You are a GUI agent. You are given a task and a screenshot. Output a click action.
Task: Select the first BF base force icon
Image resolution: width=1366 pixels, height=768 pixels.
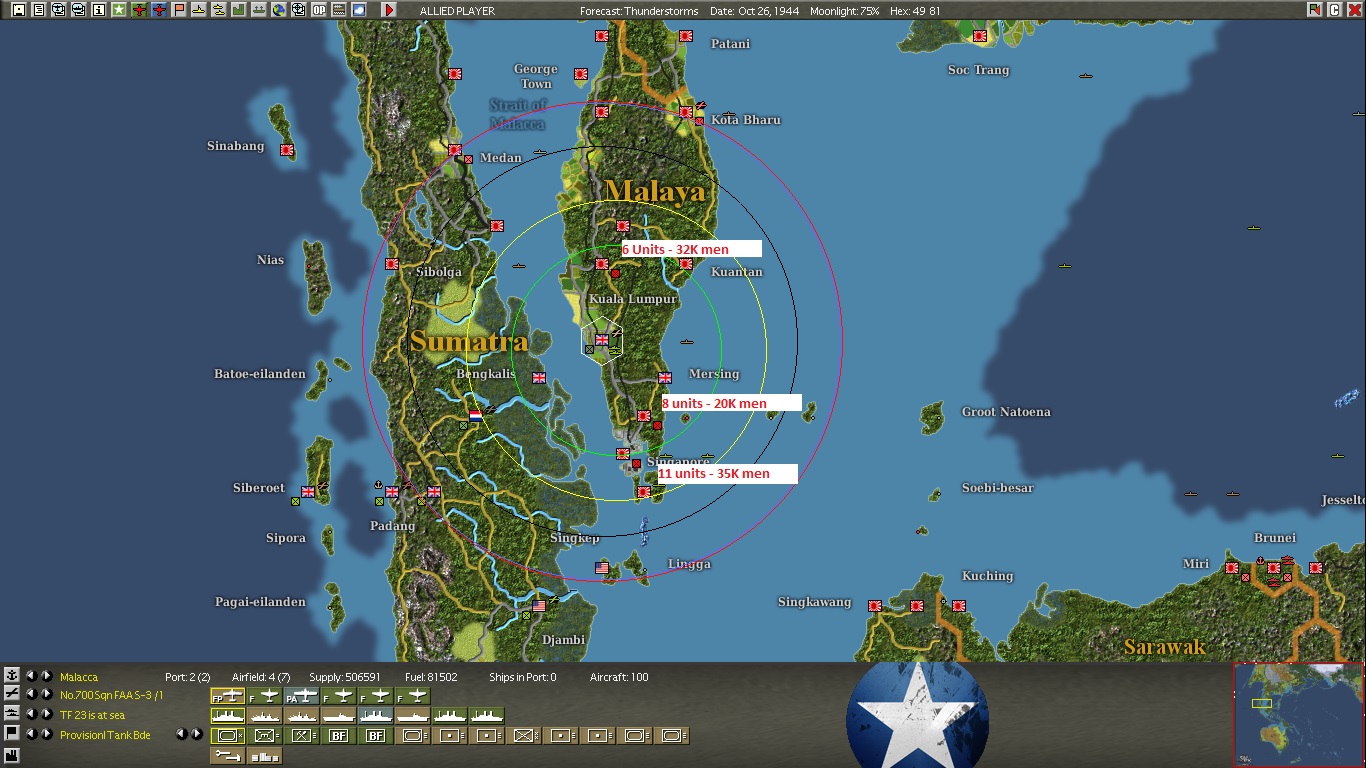pos(338,735)
